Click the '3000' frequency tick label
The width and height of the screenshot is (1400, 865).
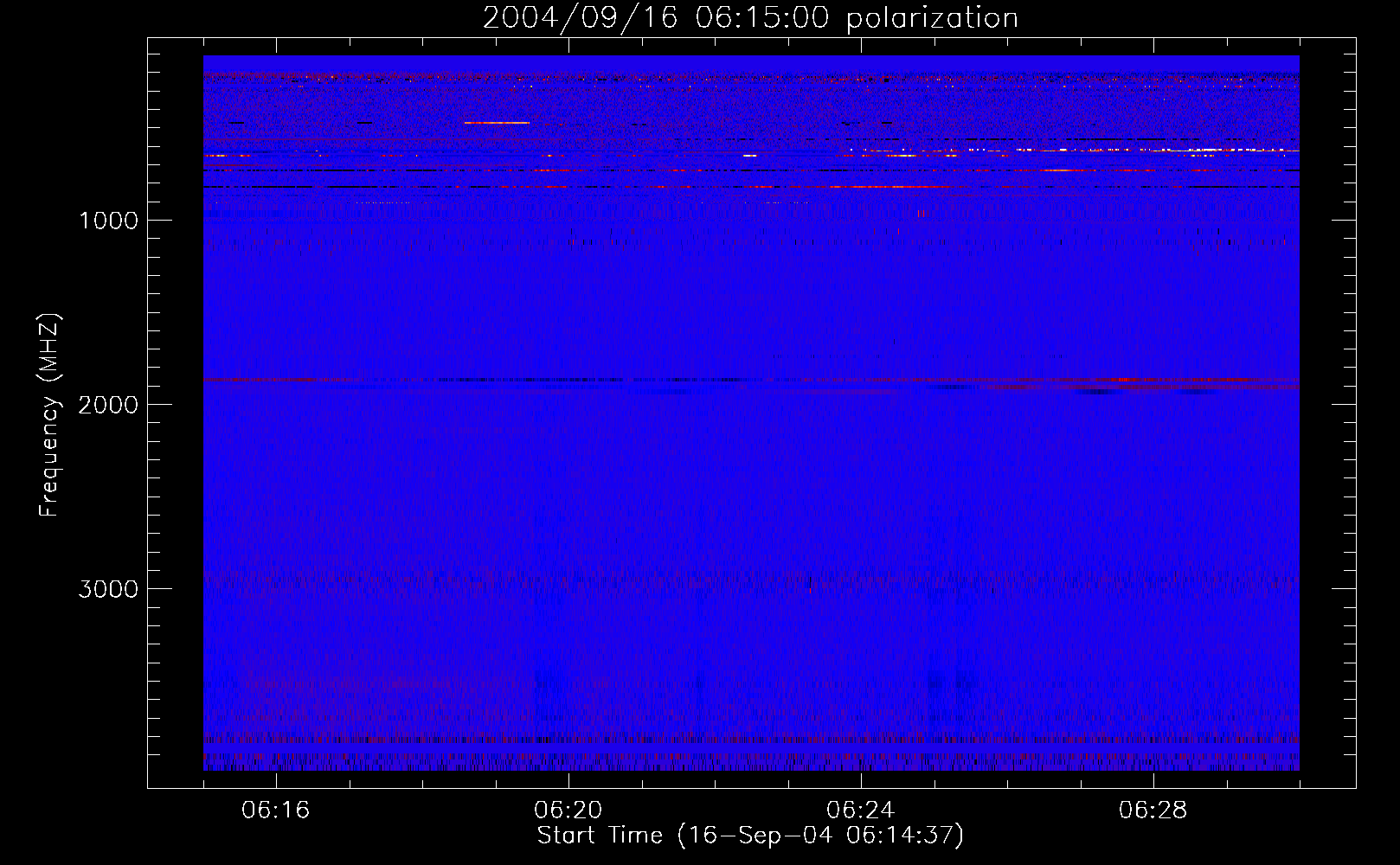point(108,589)
